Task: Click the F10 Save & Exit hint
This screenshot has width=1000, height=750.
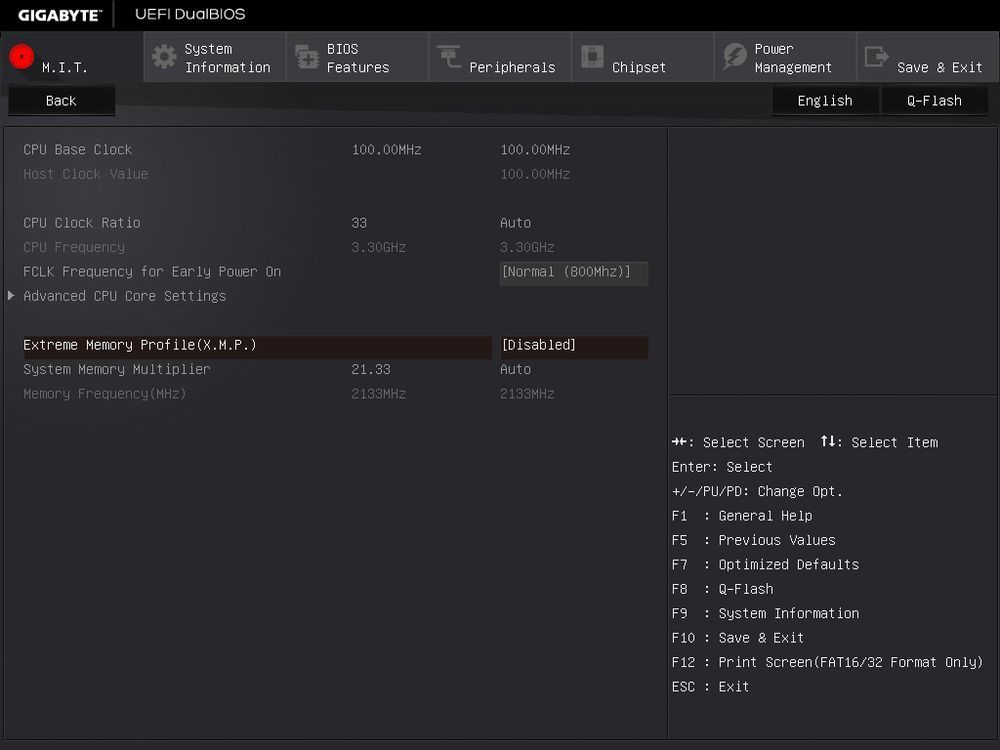Action: point(738,638)
